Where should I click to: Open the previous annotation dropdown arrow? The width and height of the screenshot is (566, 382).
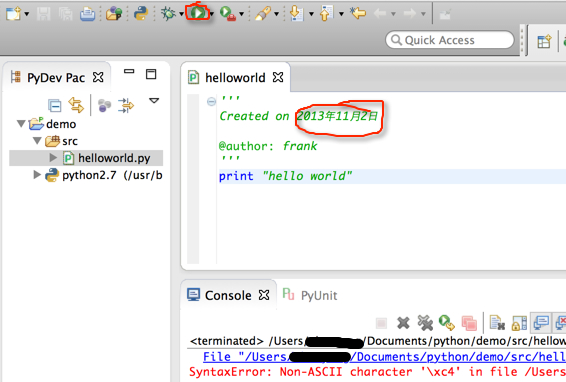pos(341,14)
